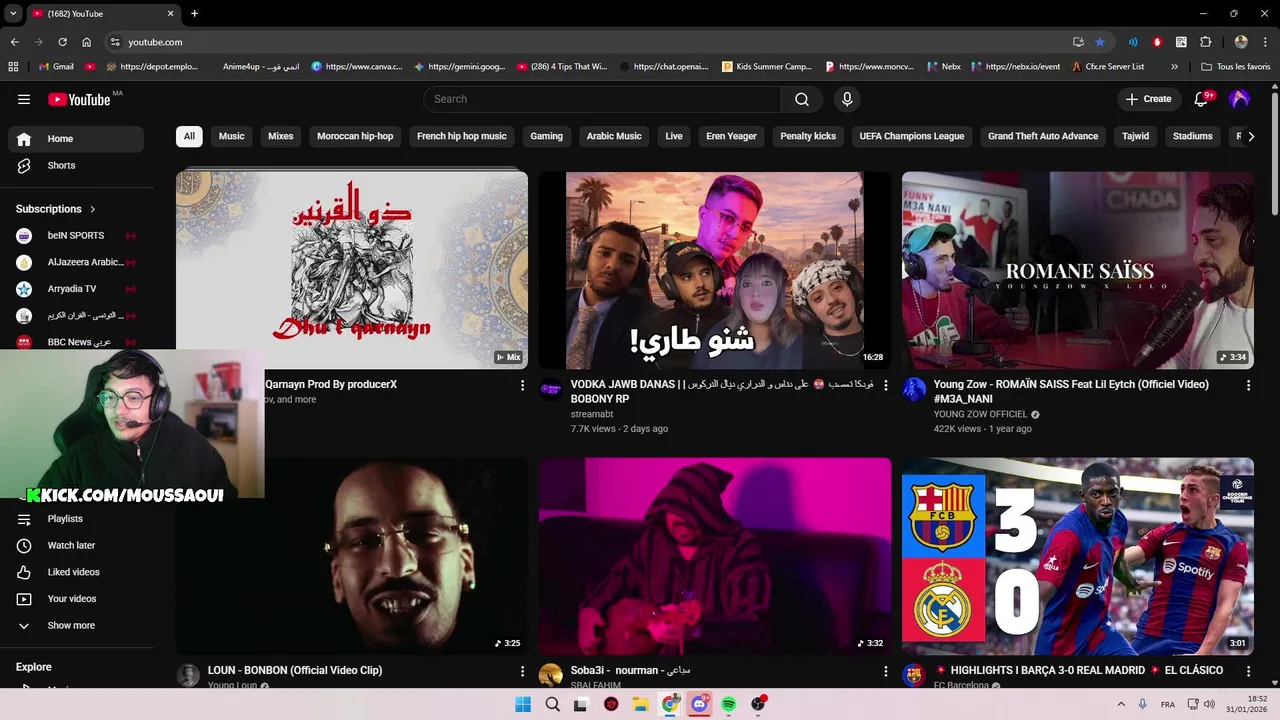The height and width of the screenshot is (720, 1280).
Task: Select the Moroccan hip-hop chip
Action: click(355, 136)
